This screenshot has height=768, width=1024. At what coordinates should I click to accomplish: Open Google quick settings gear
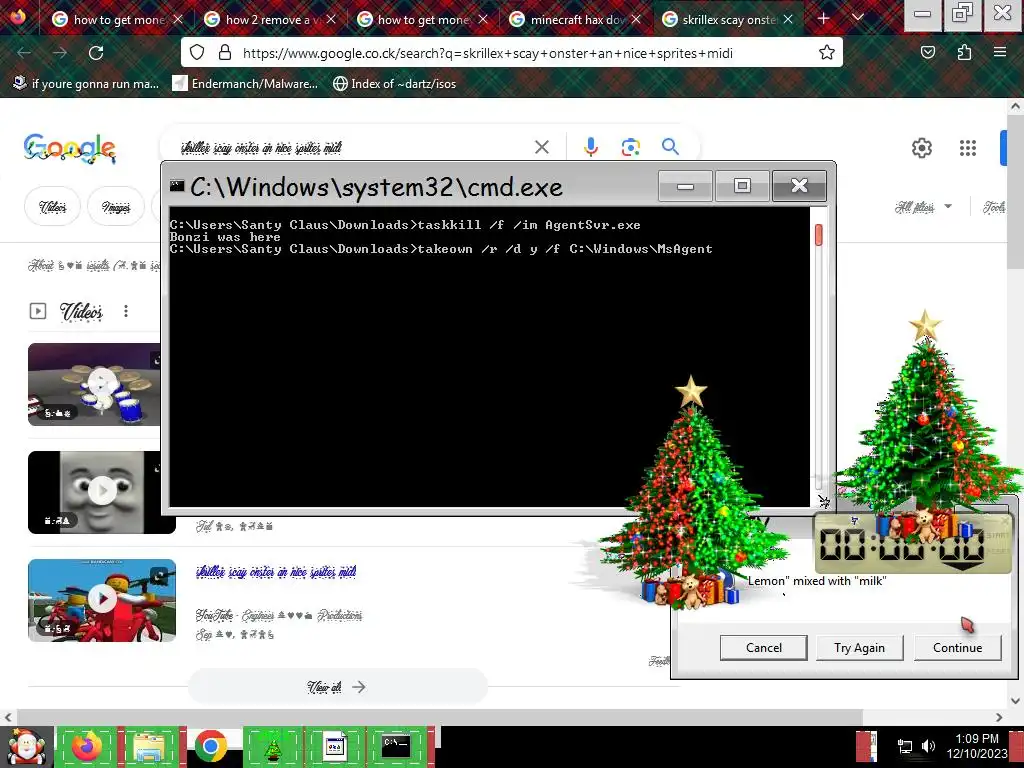click(921, 148)
